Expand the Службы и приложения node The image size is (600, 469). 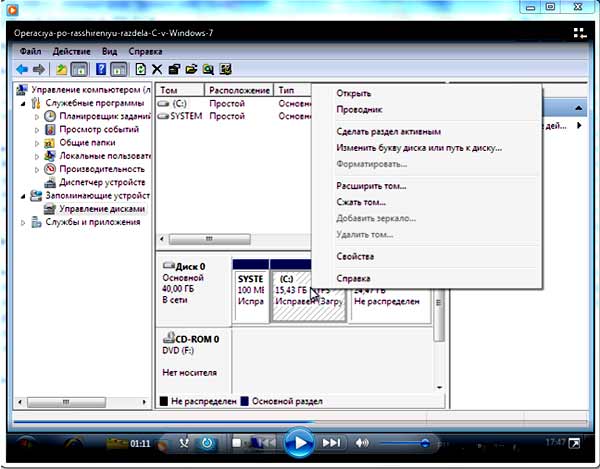click(24, 222)
